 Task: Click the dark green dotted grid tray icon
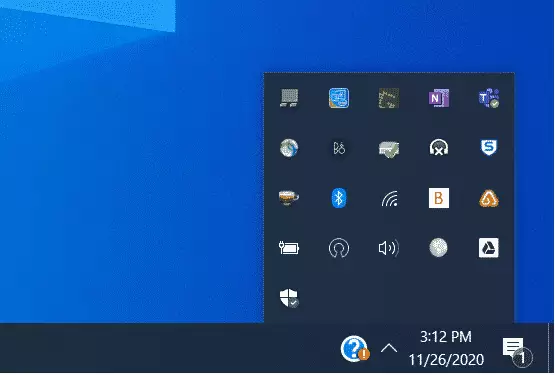pos(389,98)
